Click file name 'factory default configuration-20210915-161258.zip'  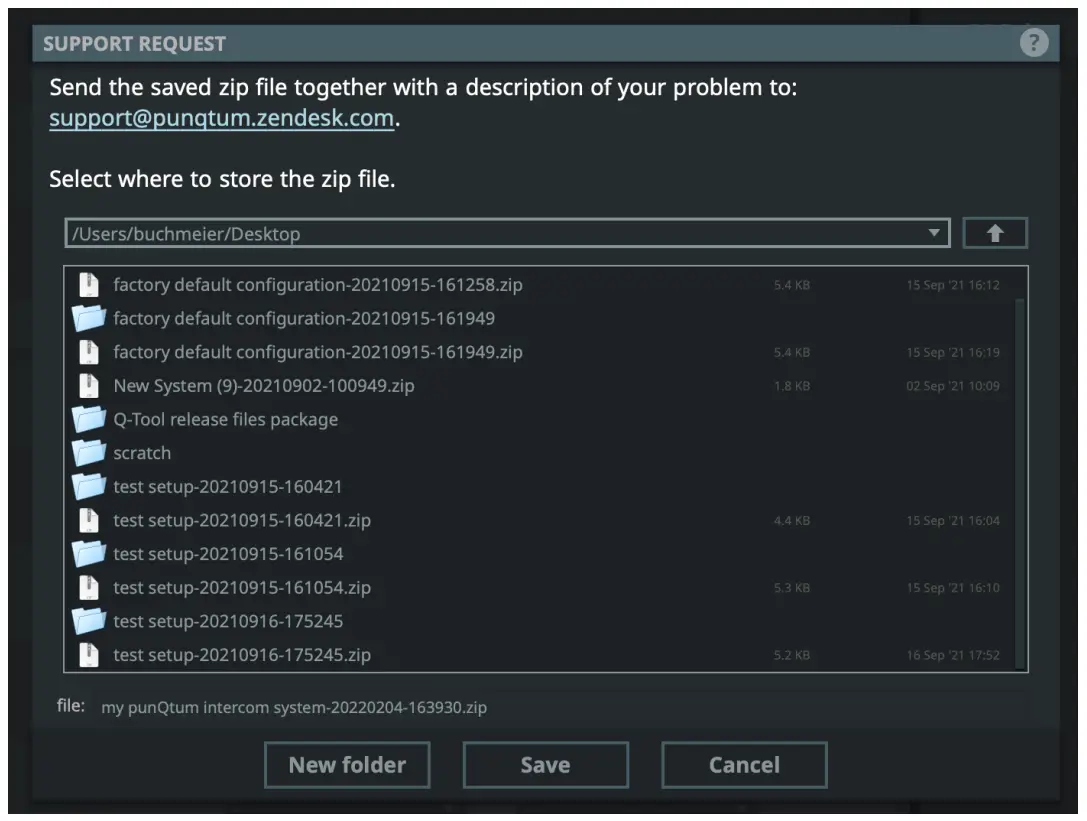click(x=318, y=285)
